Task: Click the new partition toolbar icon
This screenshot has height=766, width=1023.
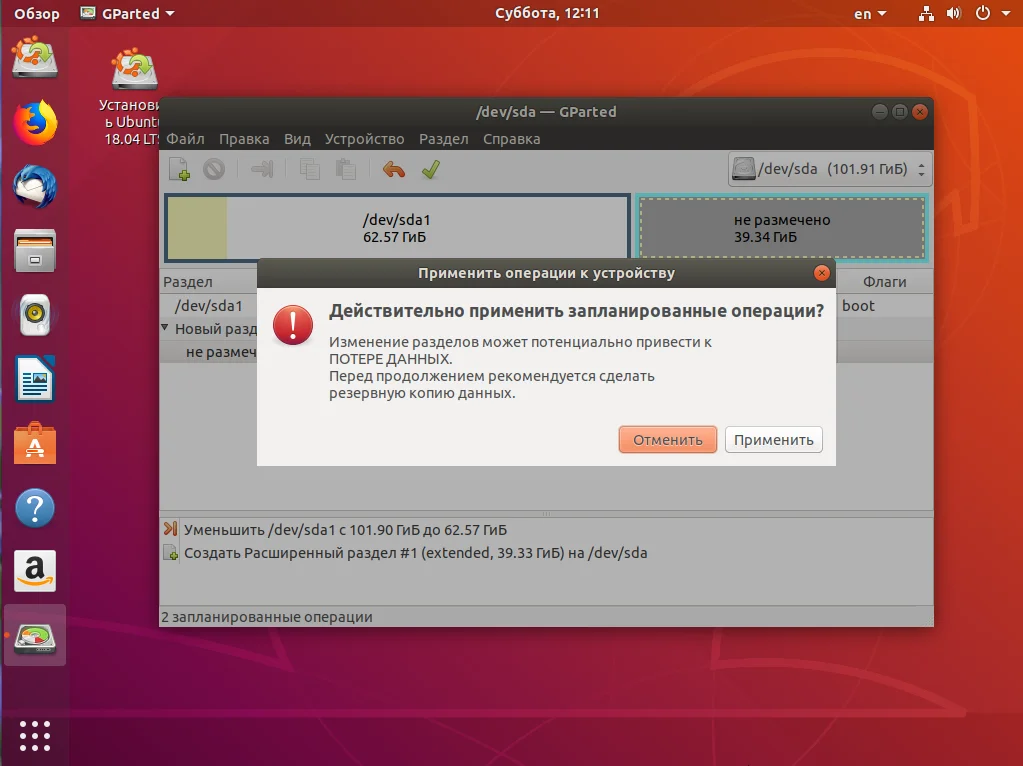Action: 179,170
